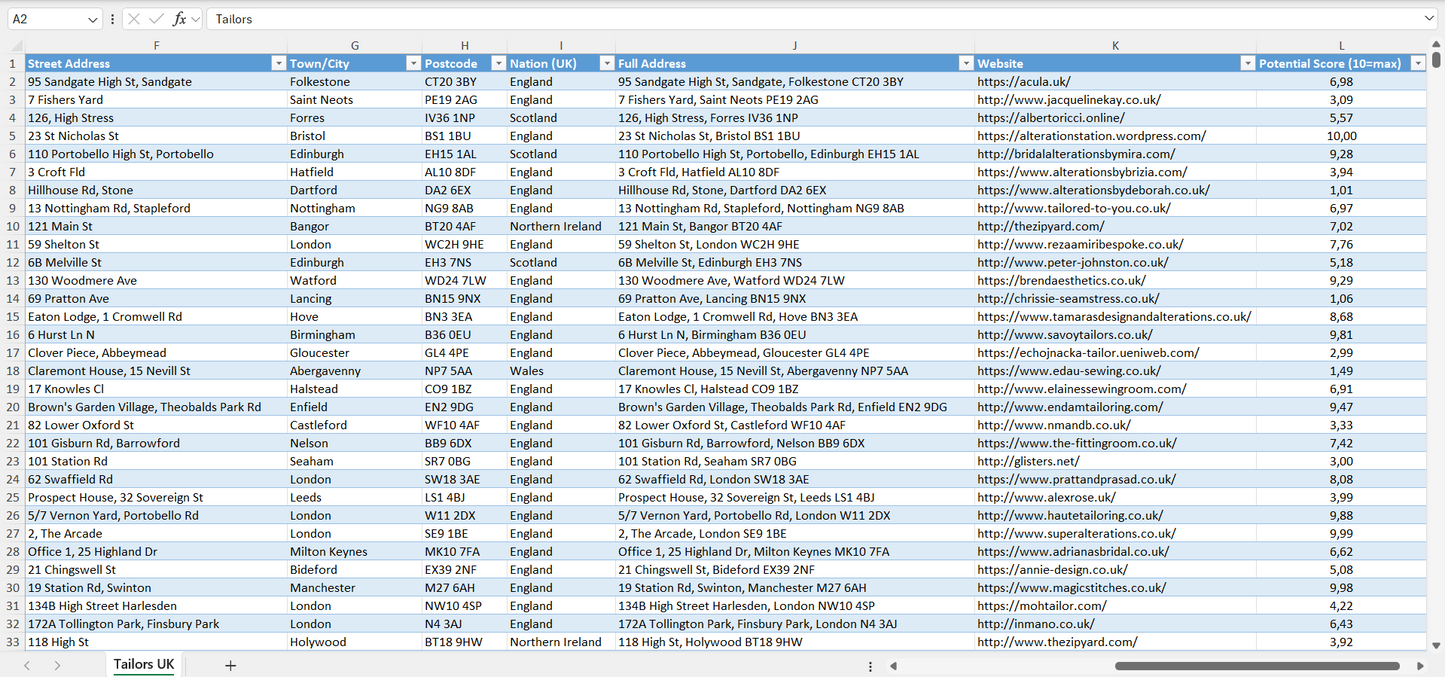Open the Street Address column filter dropdown
Viewport: 1445px width, 677px height.
coord(278,62)
